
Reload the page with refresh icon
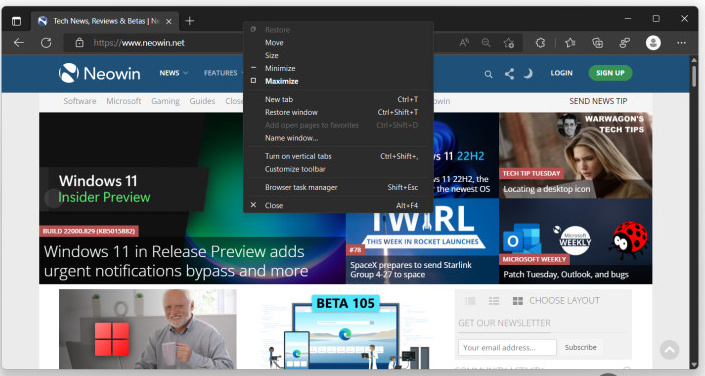46,43
